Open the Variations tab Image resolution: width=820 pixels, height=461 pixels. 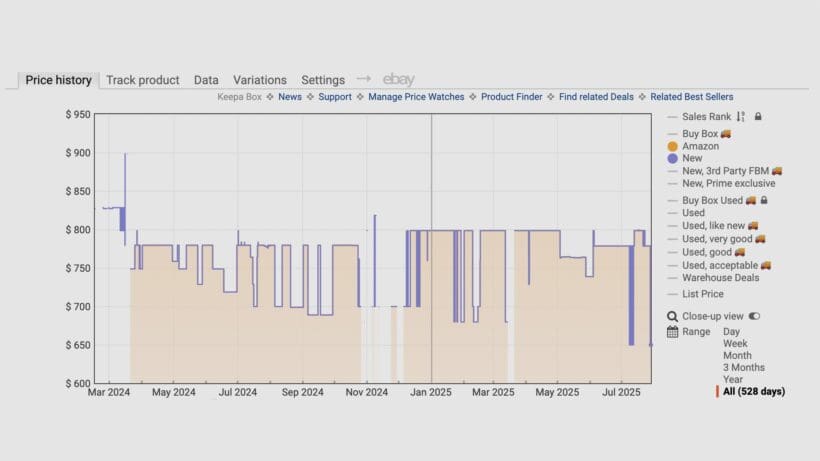260,80
